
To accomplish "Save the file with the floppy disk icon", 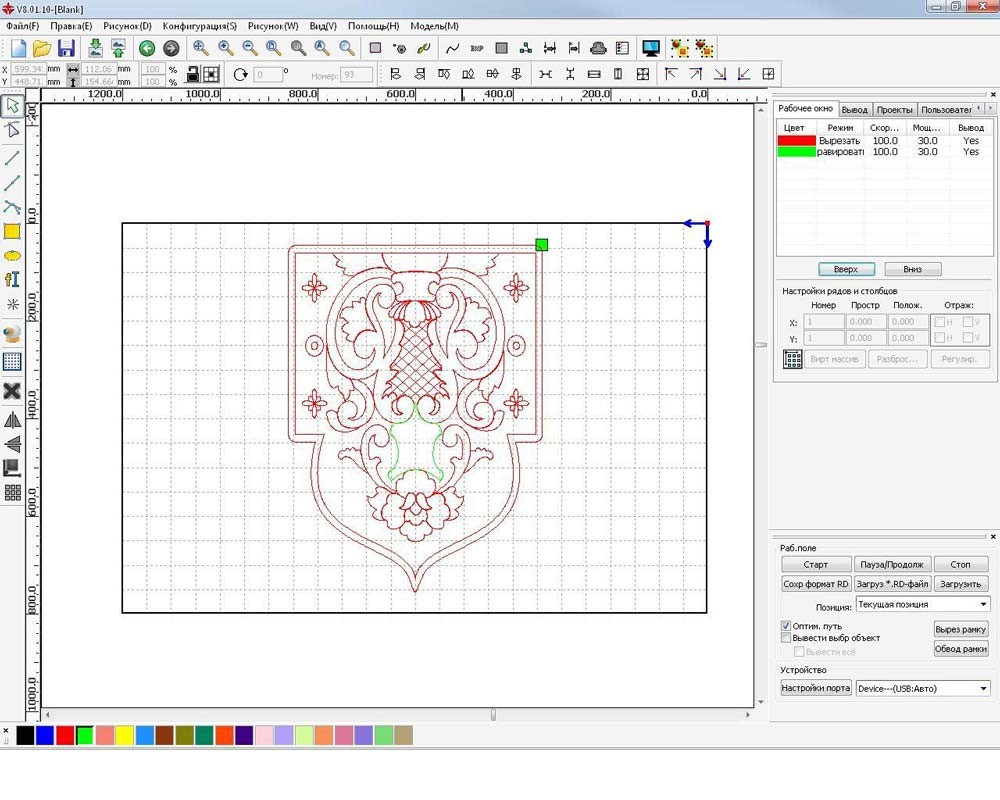I will [x=66, y=48].
